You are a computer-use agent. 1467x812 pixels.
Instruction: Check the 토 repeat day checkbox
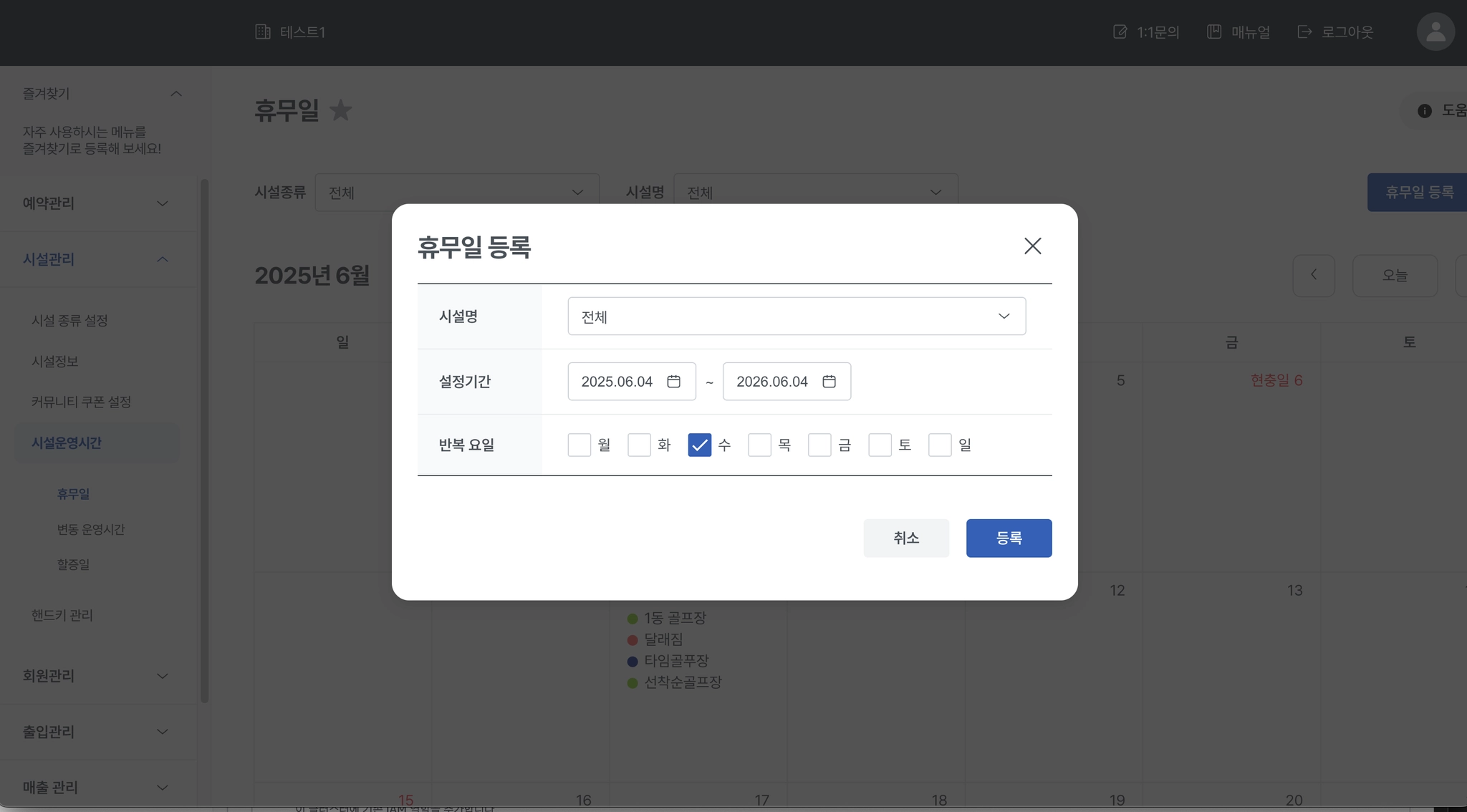(880, 445)
